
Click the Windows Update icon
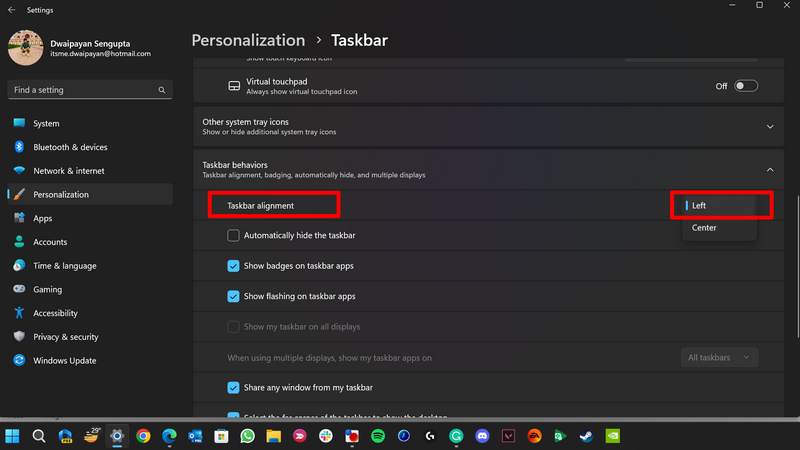(x=19, y=361)
